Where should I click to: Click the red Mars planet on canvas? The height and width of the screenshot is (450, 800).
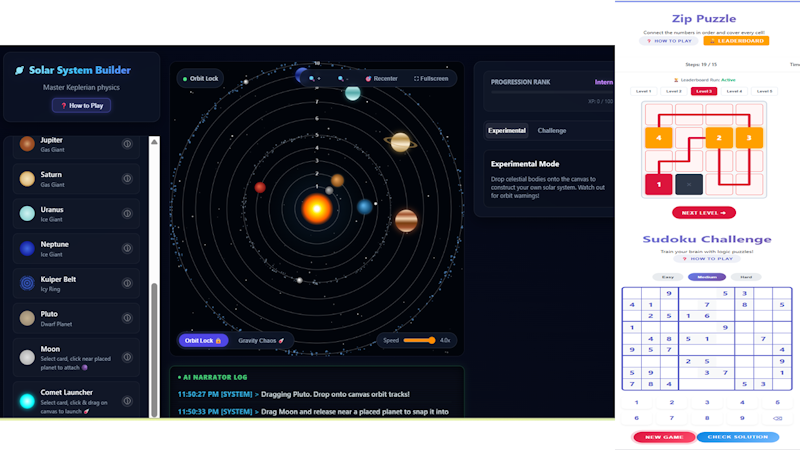coord(260,188)
